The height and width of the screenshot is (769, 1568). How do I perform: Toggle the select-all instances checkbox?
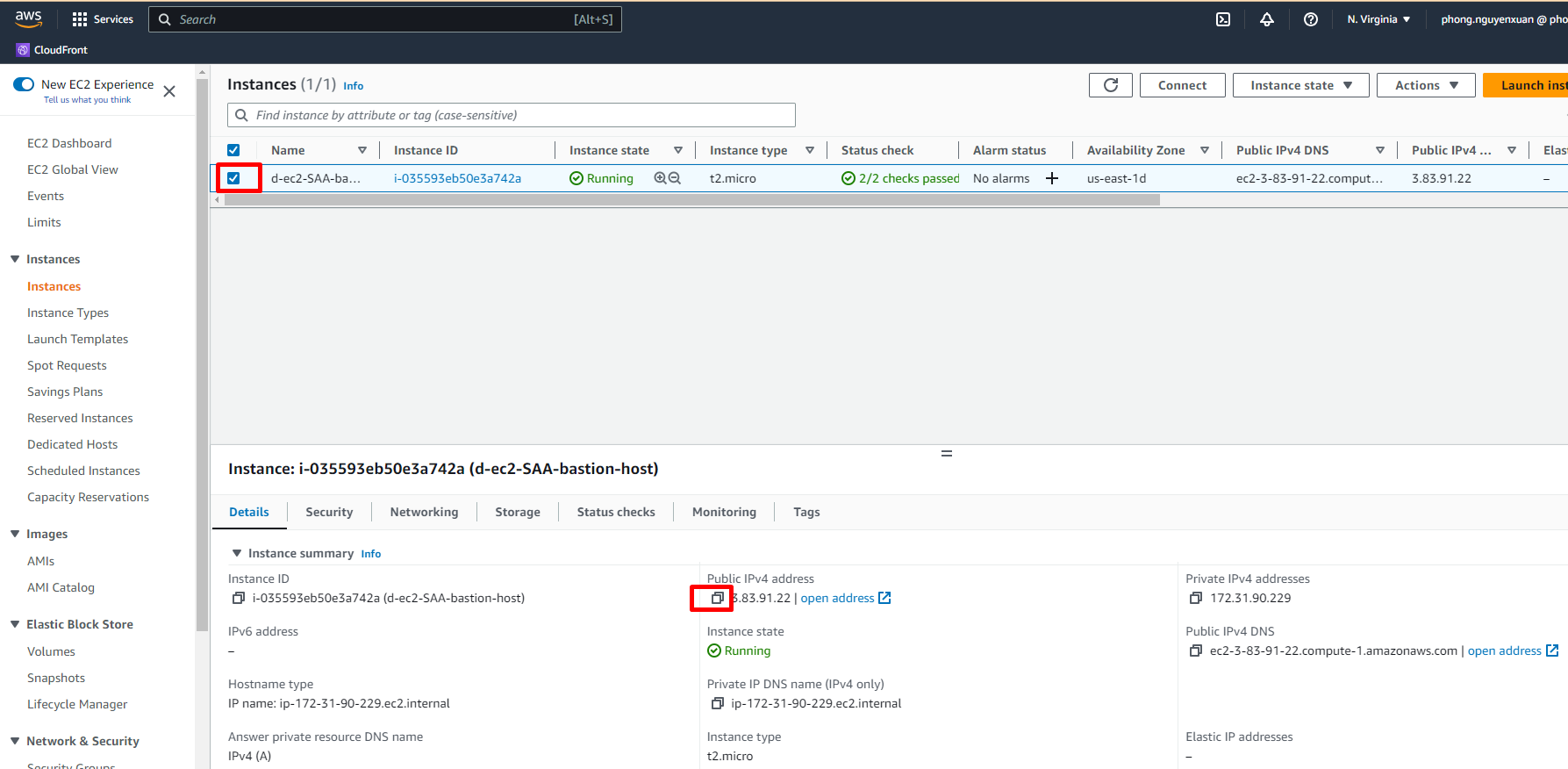[233, 150]
